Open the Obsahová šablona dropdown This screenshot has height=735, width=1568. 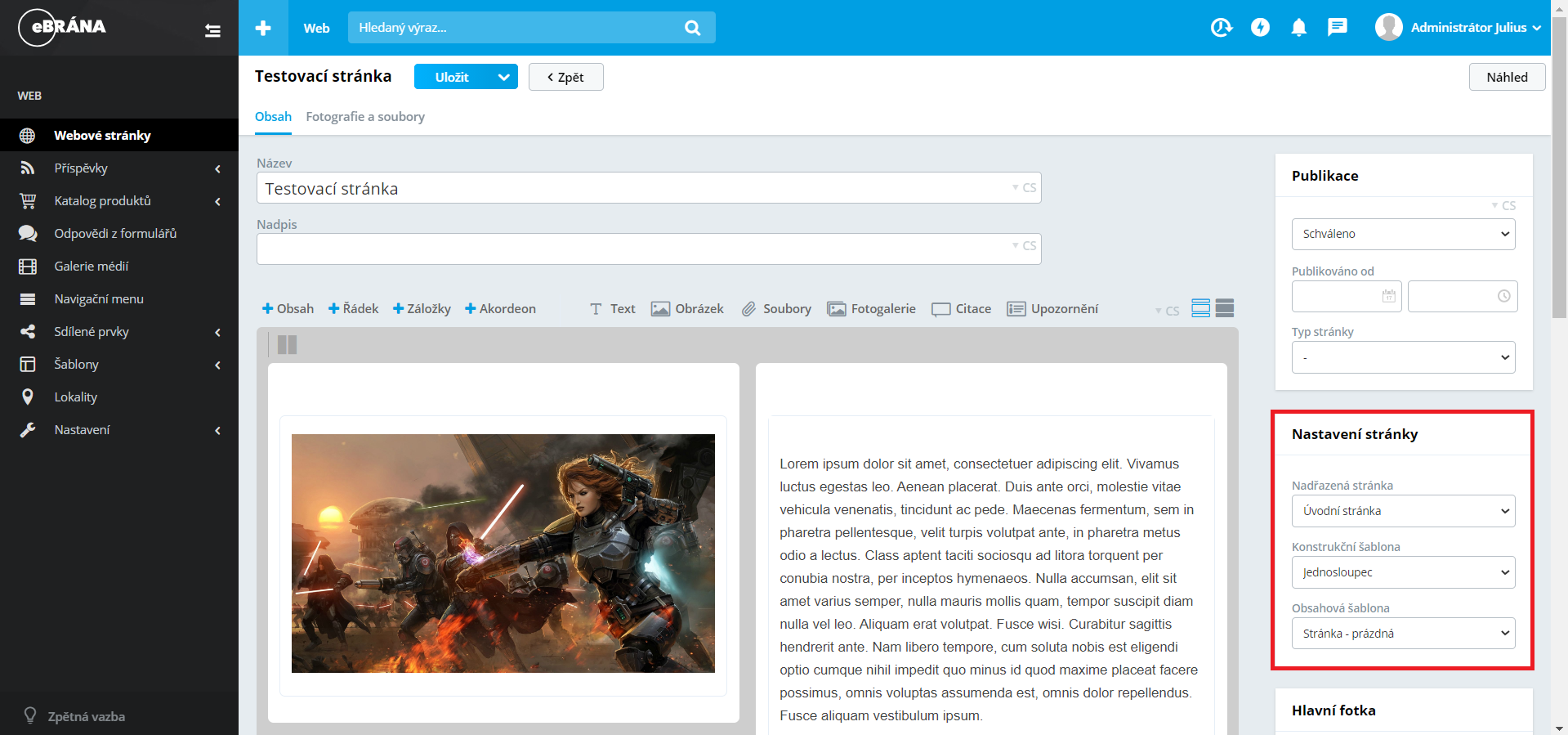pyautogui.click(x=1403, y=634)
